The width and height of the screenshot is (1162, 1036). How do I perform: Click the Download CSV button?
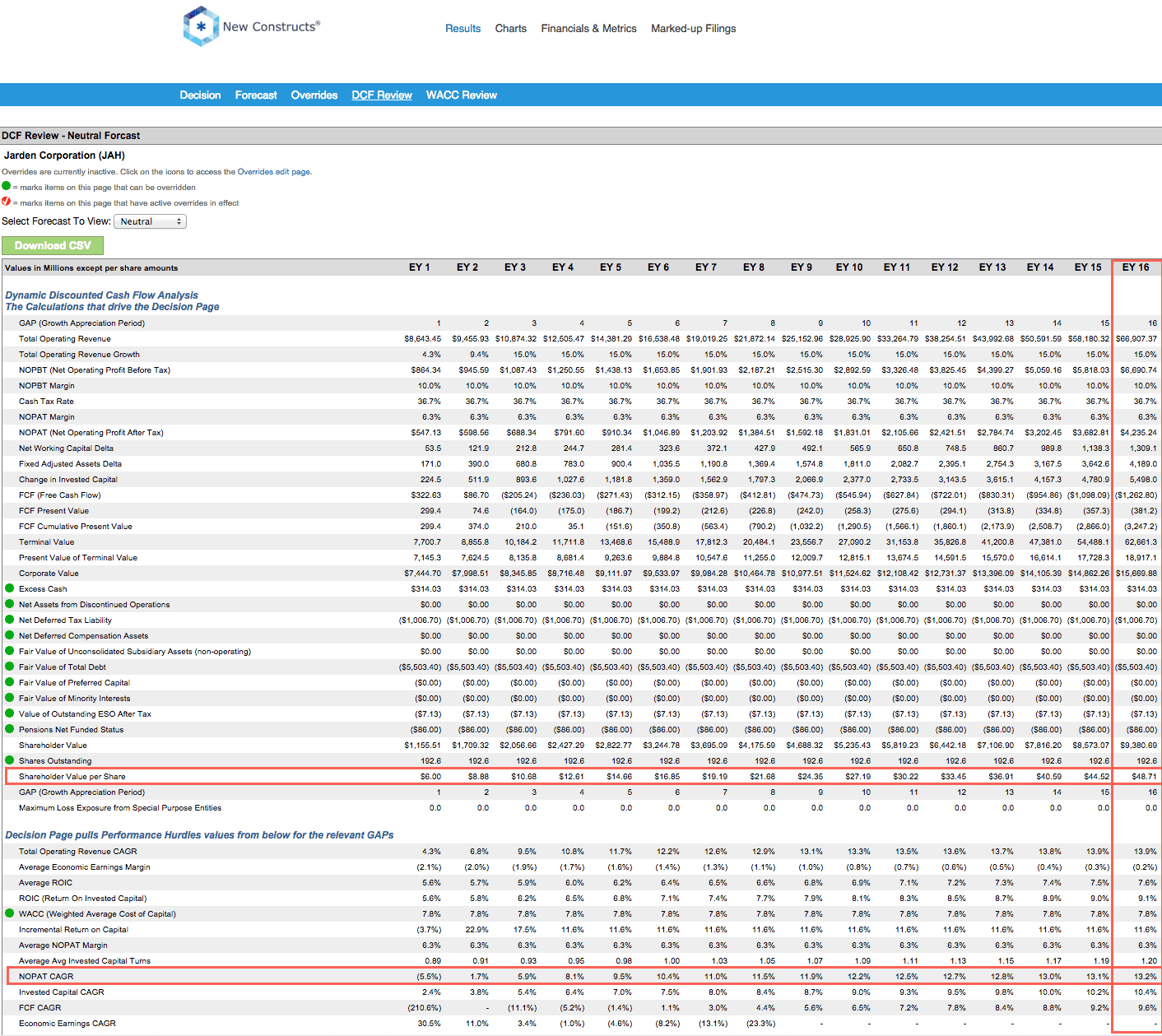(x=53, y=245)
